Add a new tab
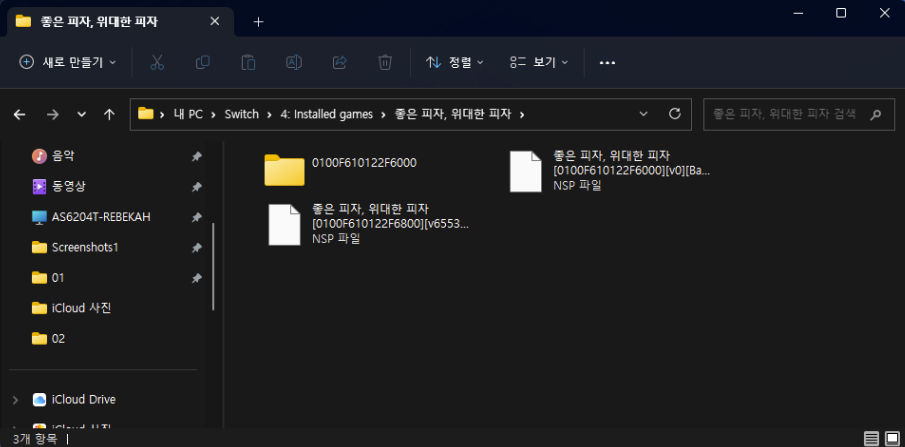The height and width of the screenshot is (447, 905). (x=259, y=22)
